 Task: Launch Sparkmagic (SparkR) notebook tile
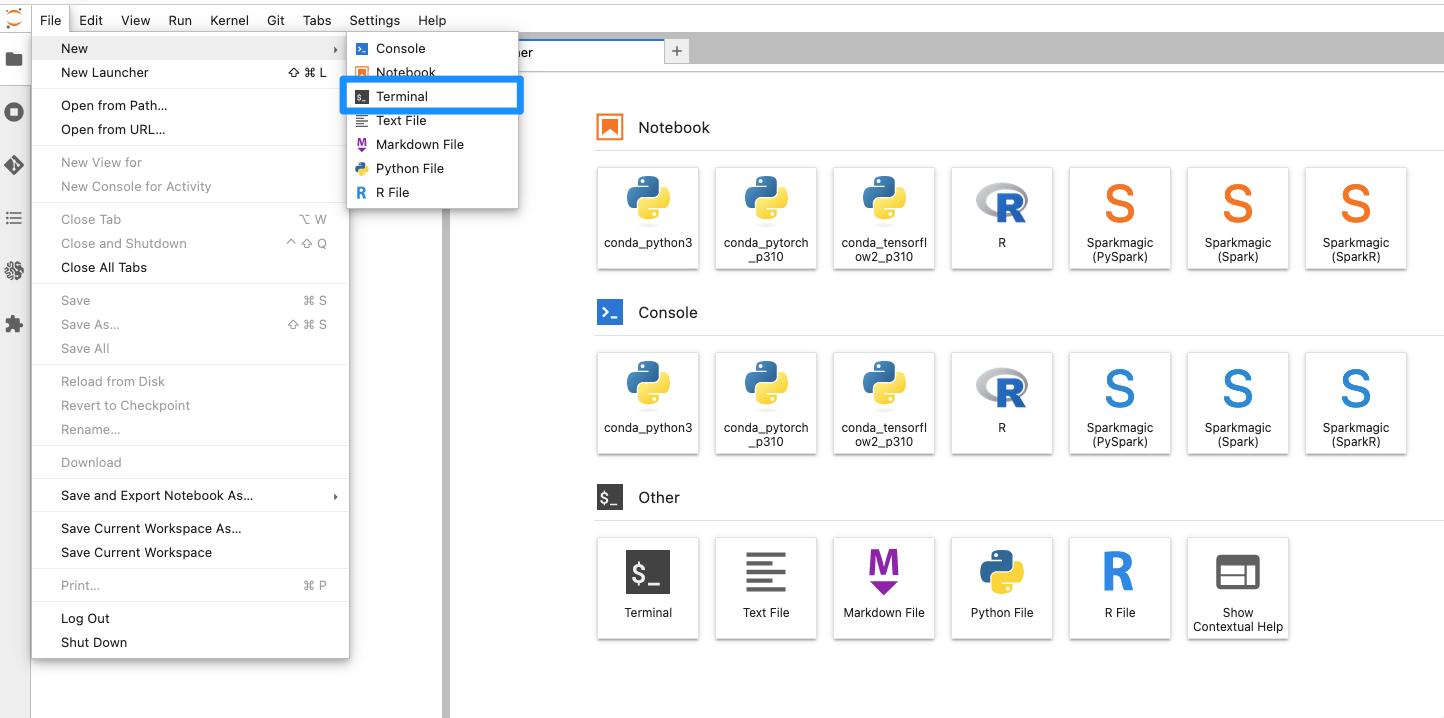tap(1356, 218)
